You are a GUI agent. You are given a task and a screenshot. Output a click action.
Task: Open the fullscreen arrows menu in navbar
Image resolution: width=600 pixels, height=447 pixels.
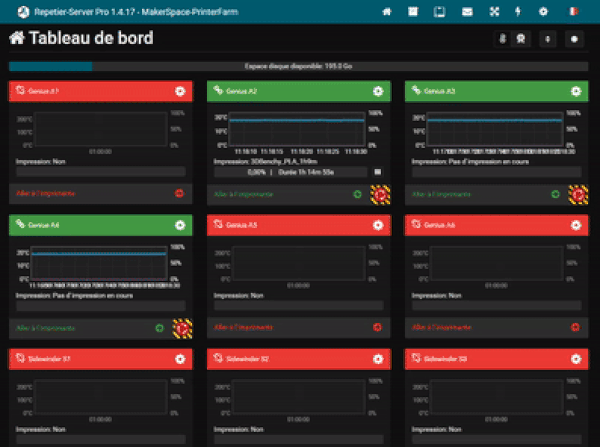(x=491, y=11)
